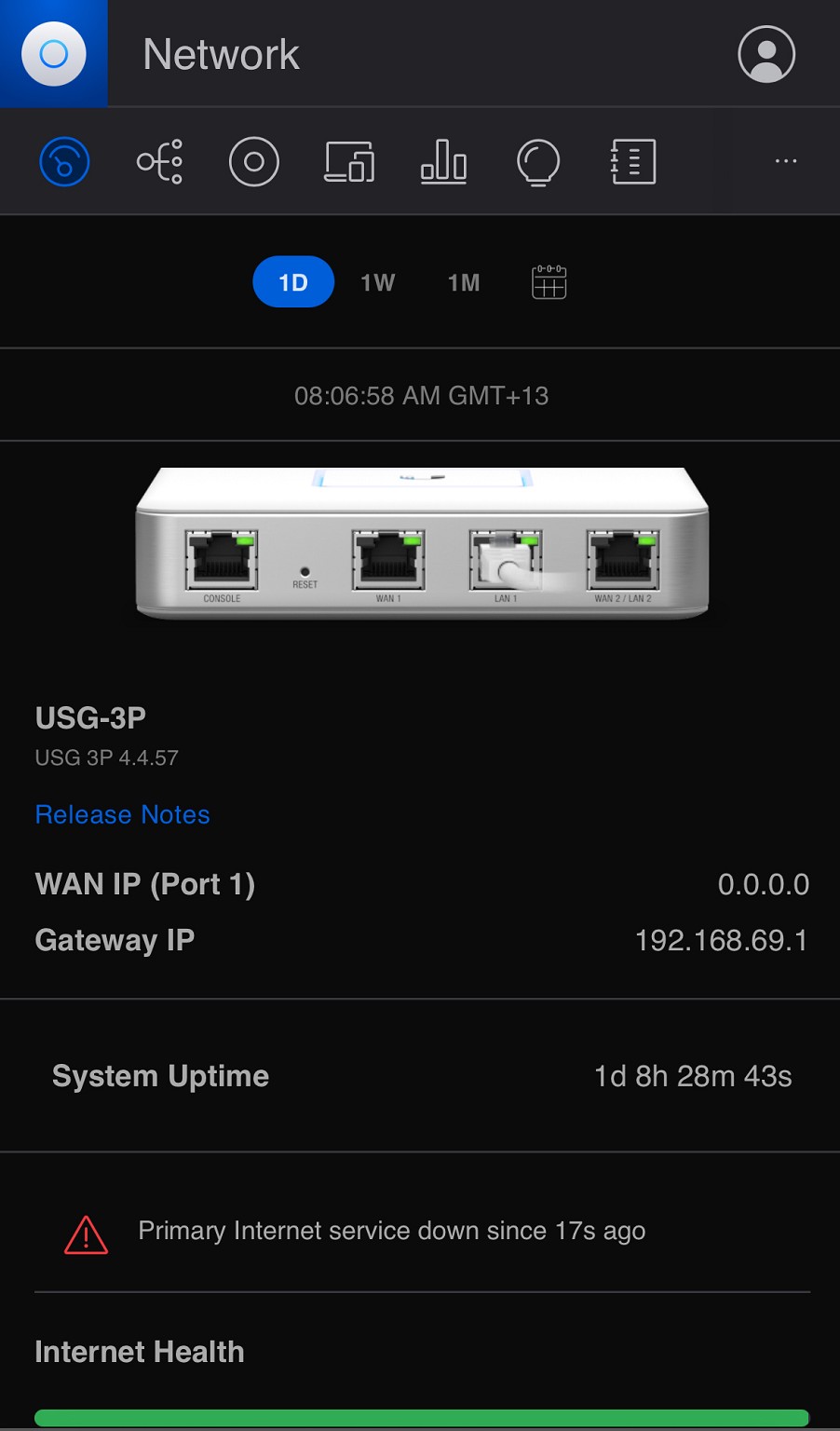Open the Events notebook icon
The height and width of the screenshot is (1431, 840).
point(633,162)
